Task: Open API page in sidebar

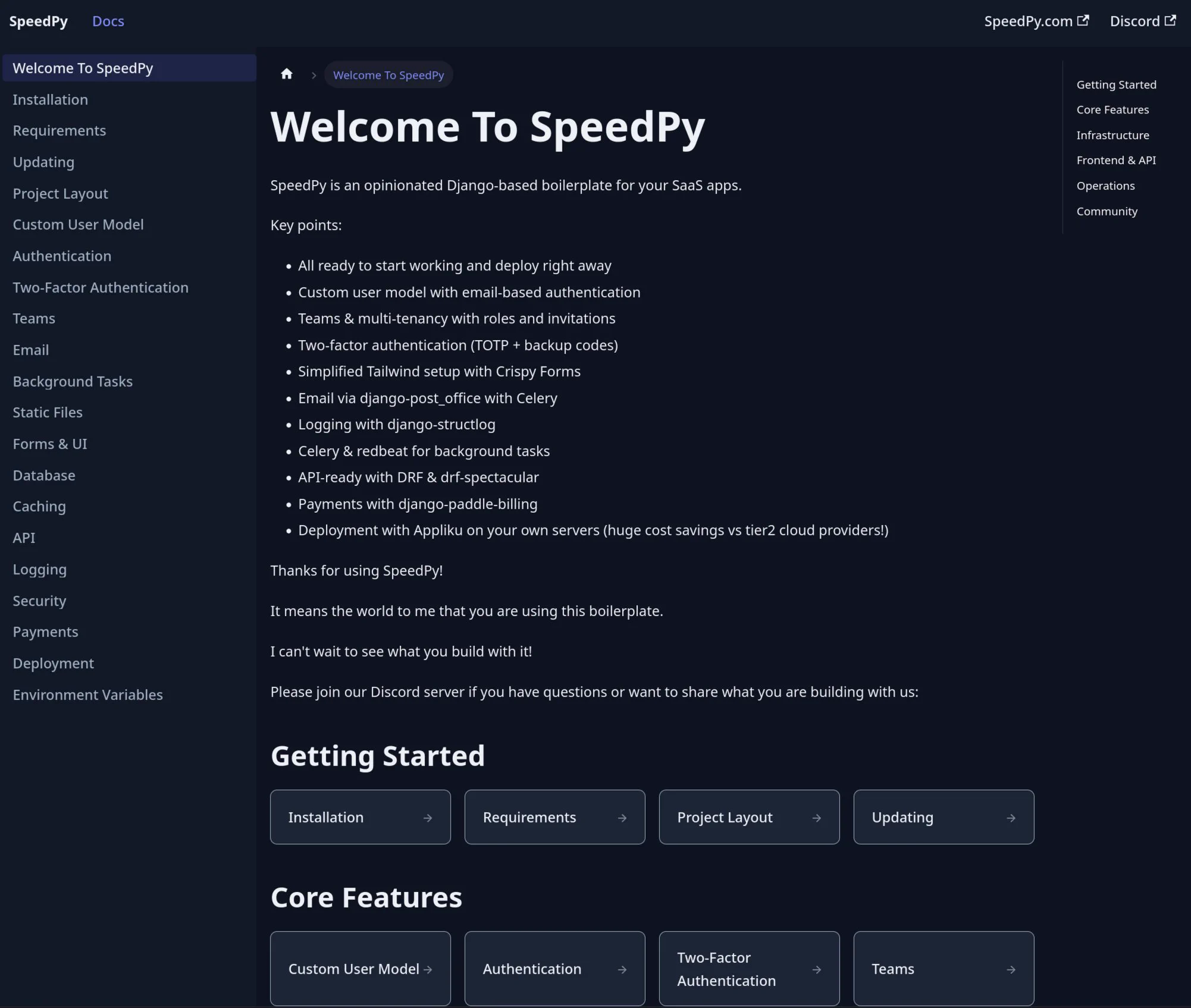Action: pos(130,538)
